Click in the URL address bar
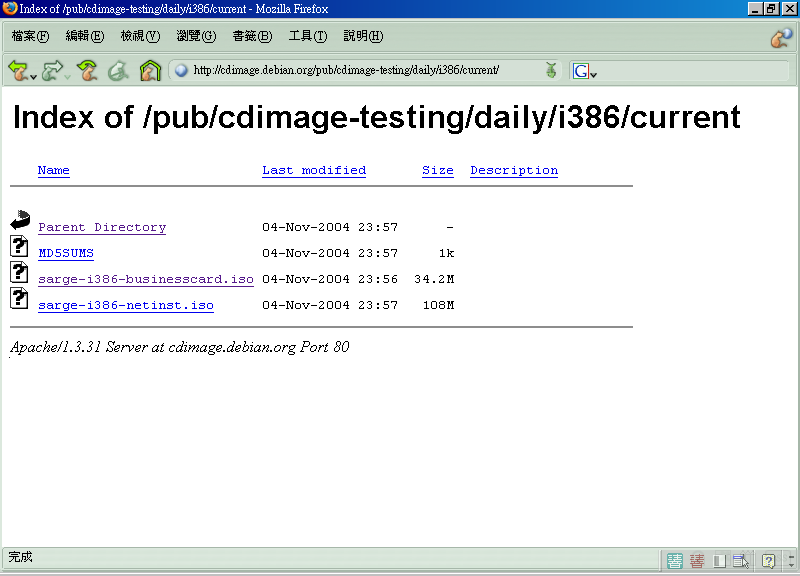 point(360,70)
